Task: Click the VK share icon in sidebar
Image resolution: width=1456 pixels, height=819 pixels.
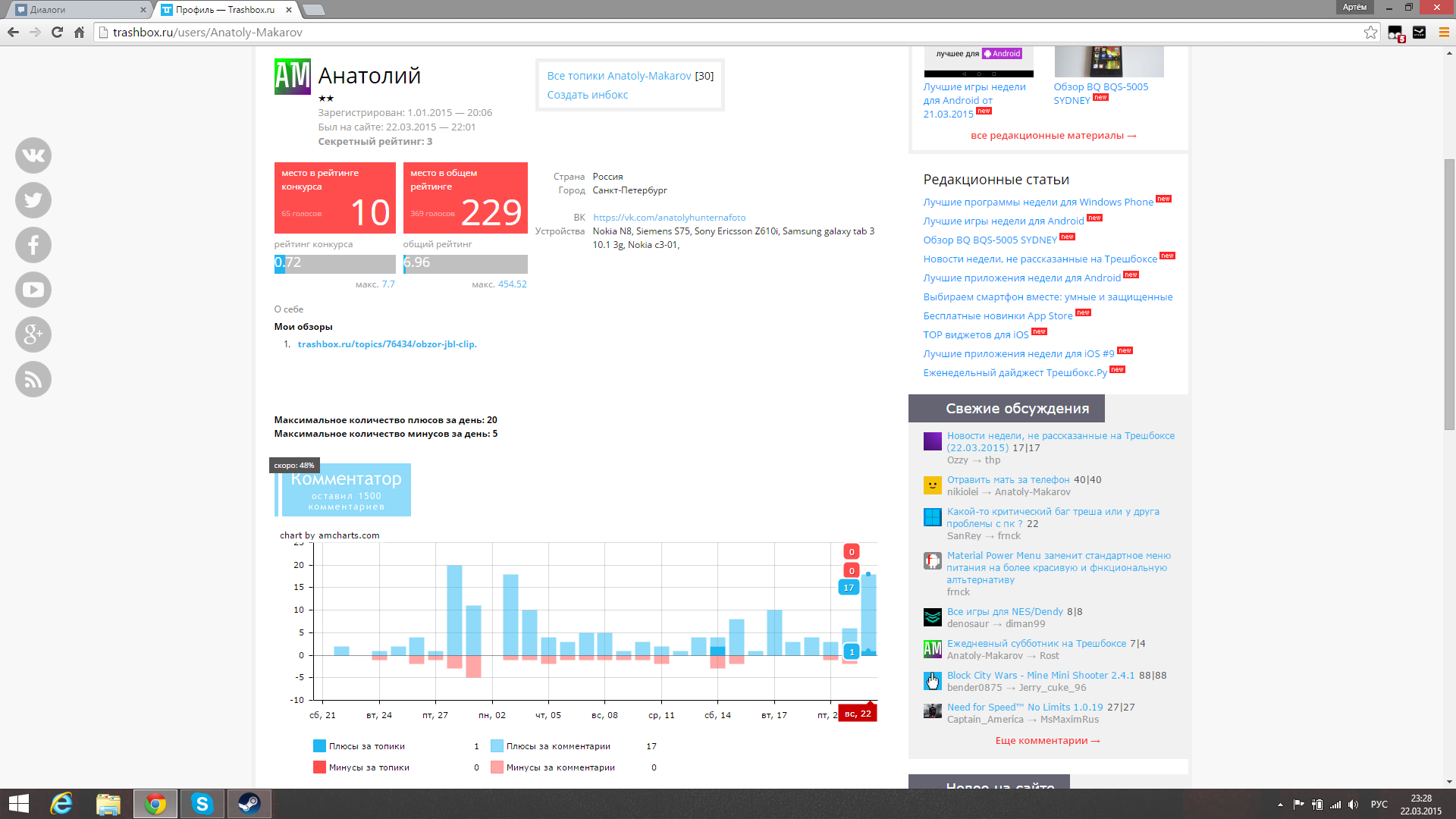Action: [33, 155]
